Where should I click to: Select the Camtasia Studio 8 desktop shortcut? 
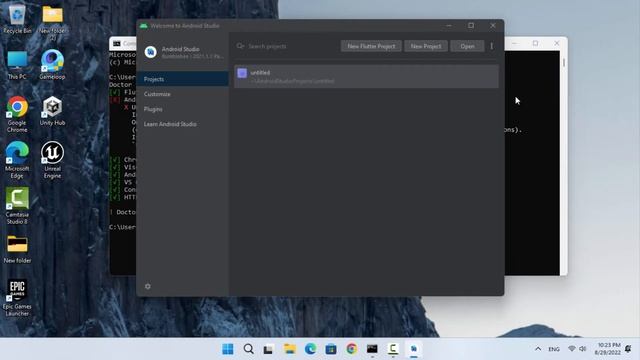tap(17, 206)
